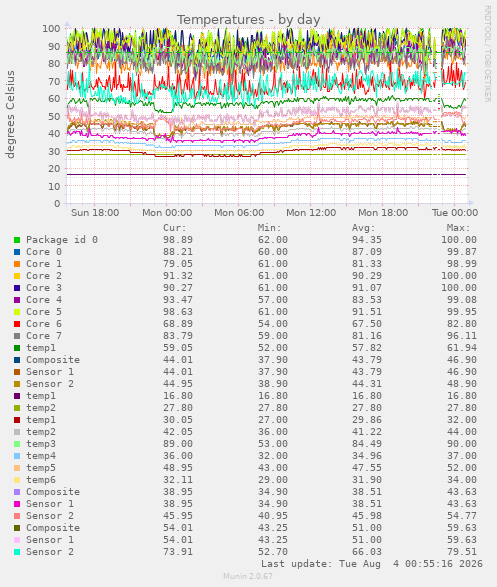Click the temp1 label with current 16.80
This screenshot has height=587, width=497.
click(41, 396)
